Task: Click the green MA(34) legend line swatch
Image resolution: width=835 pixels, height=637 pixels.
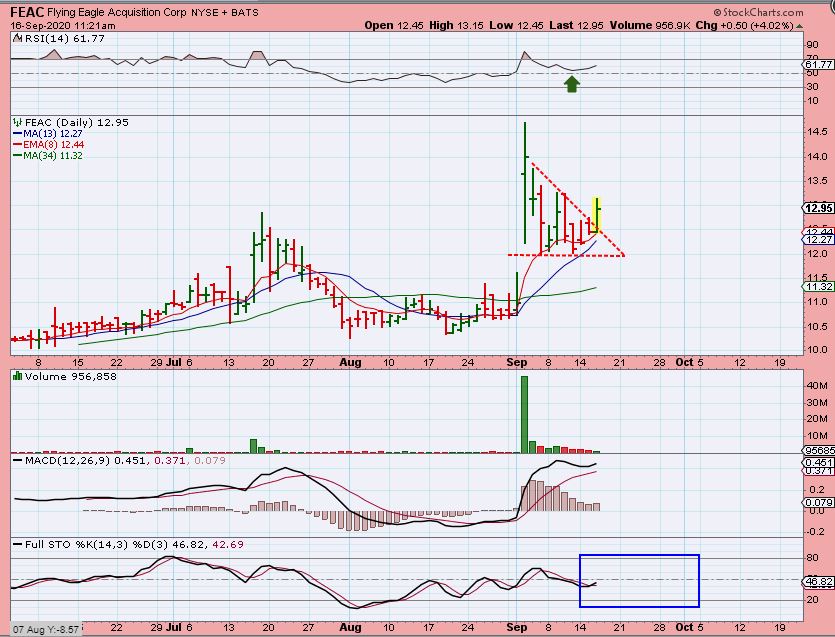Action: pos(18,156)
